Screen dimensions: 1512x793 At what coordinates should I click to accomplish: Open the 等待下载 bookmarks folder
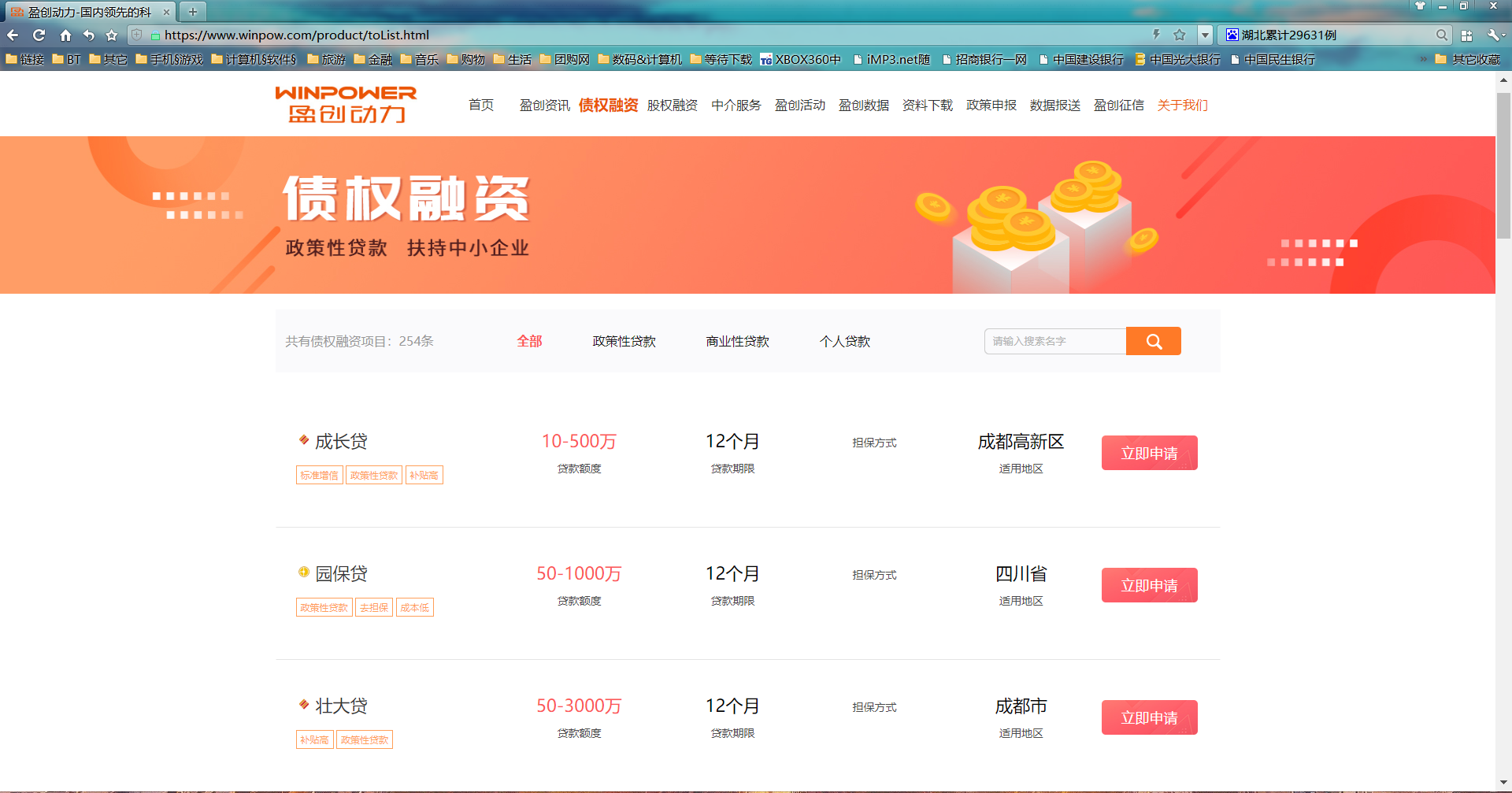pyautogui.click(x=721, y=59)
